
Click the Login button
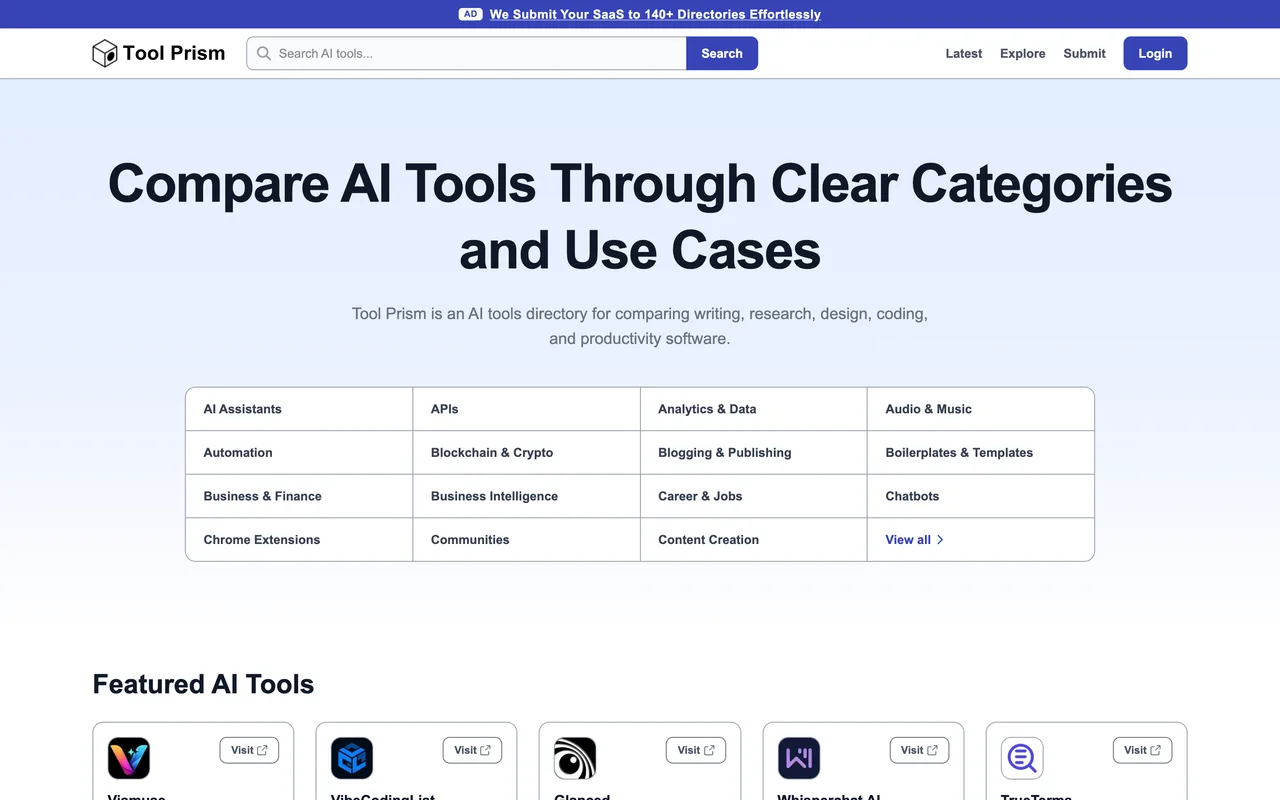pos(1155,53)
